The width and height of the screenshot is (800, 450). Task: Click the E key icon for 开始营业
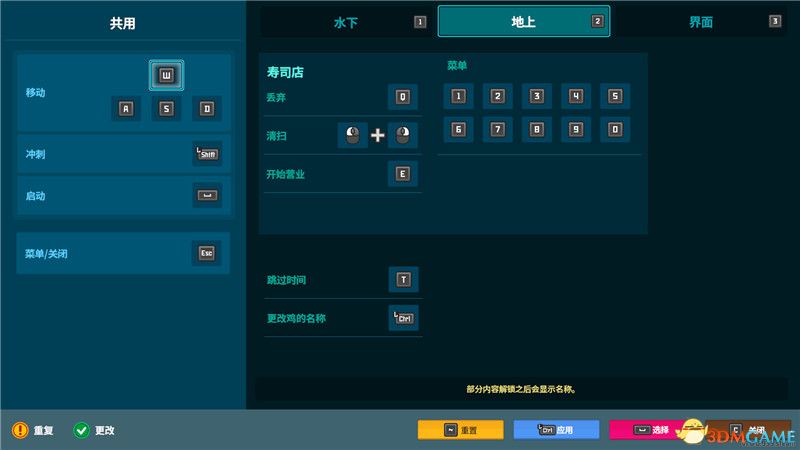403,174
